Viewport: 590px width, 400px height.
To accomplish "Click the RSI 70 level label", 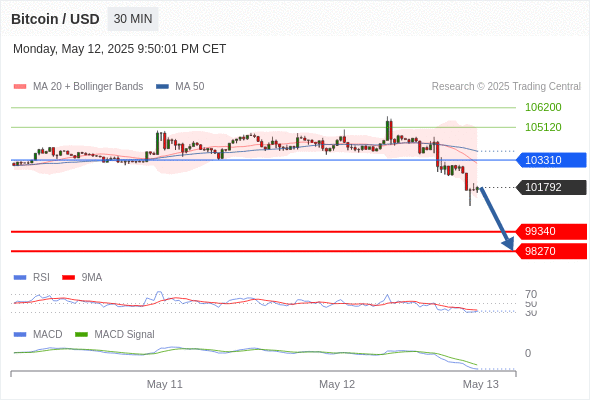I will click(x=531, y=294).
